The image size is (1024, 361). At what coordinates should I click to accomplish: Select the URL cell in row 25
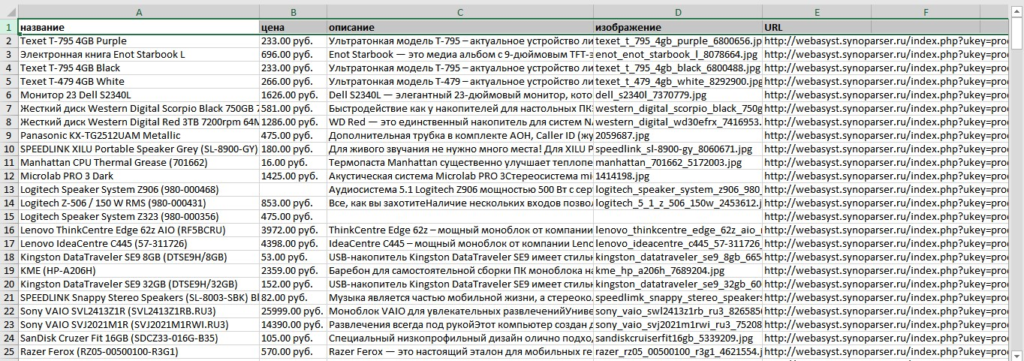[816, 351]
